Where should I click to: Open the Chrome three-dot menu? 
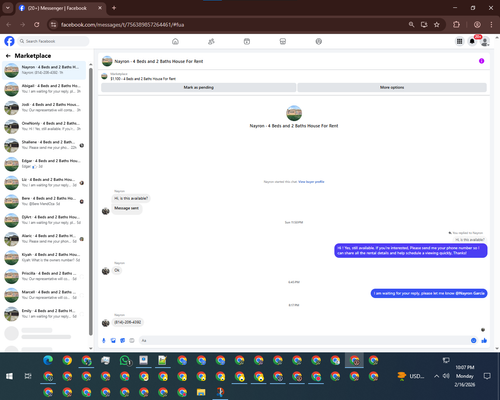491,25
